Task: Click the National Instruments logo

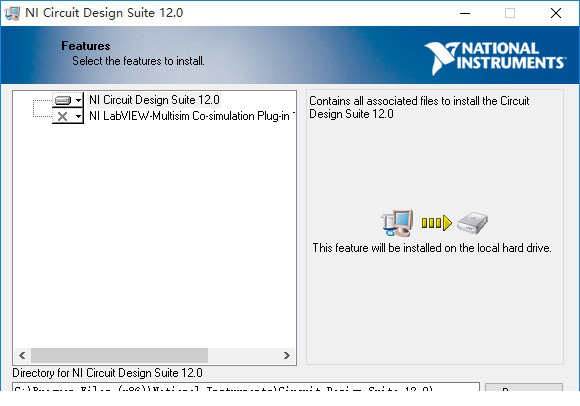Action: point(495,58)
